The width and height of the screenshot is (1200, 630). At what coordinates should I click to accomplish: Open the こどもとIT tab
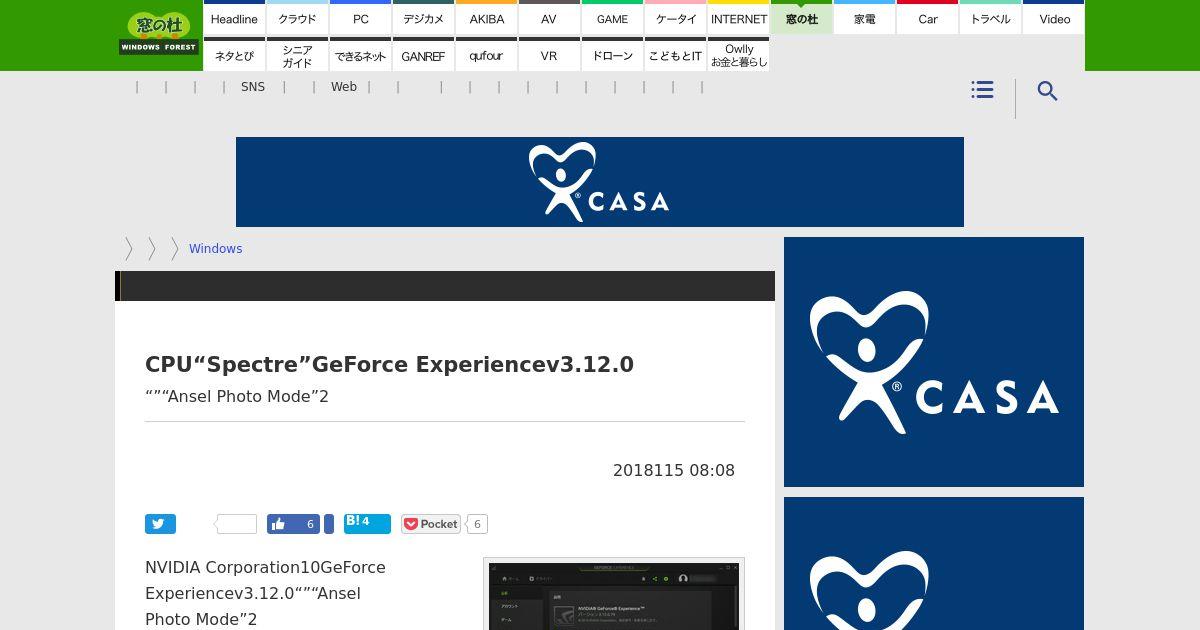pos(675,55)
